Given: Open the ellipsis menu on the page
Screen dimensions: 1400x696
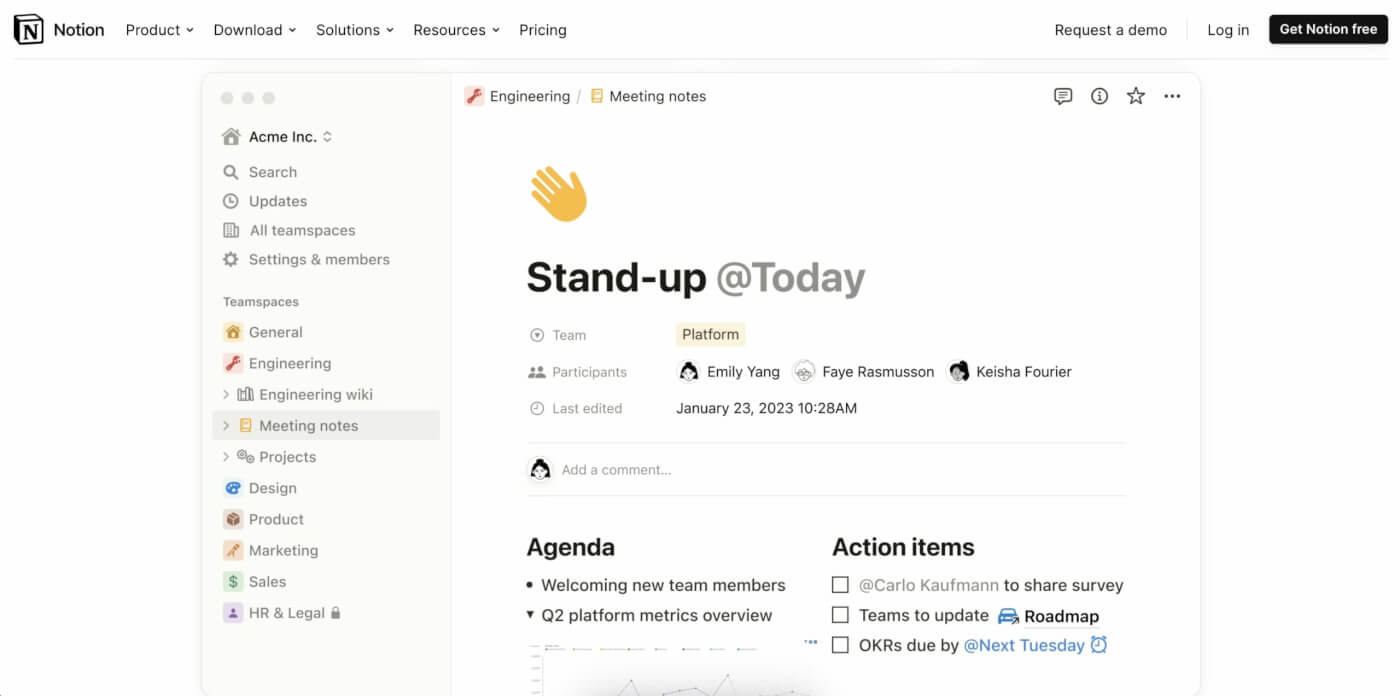Looking at the screenshot, I should pos(1172,95).
